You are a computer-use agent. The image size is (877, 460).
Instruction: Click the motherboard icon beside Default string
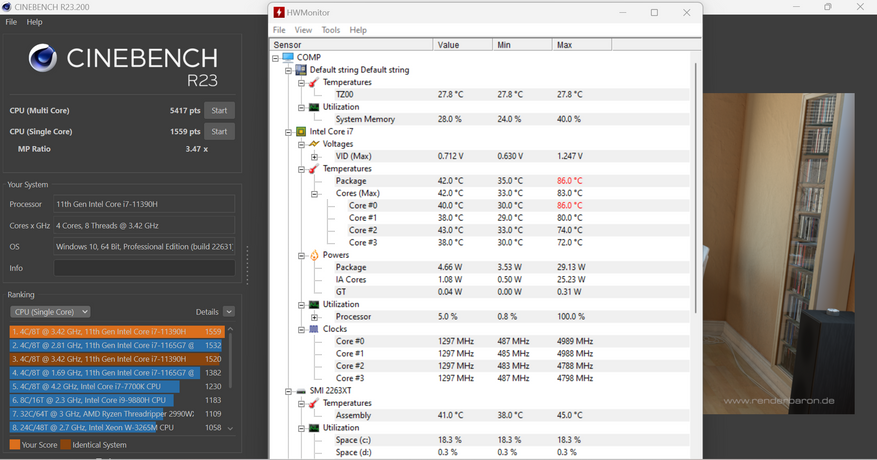tap(301, 69)
